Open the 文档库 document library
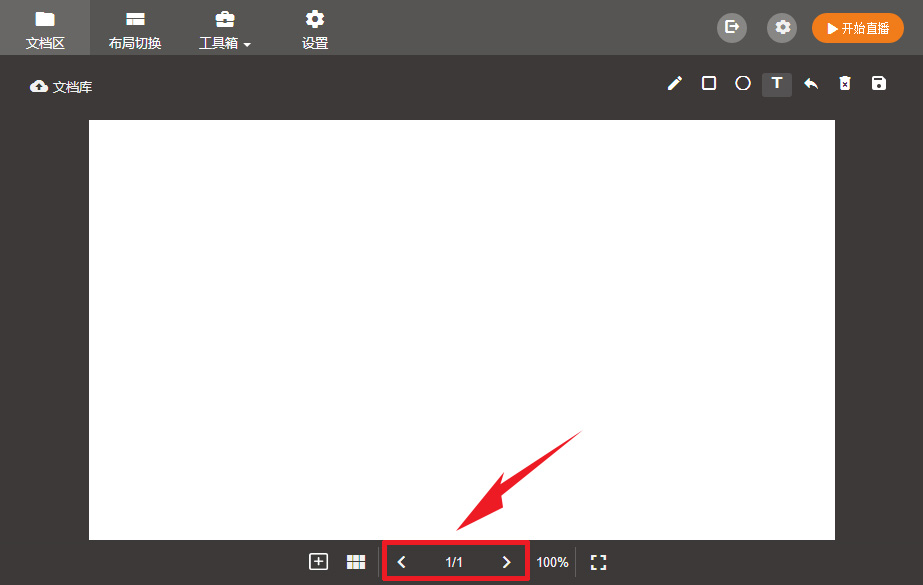Viewport: 923px width, 585px height. click(x=62, y=87)
